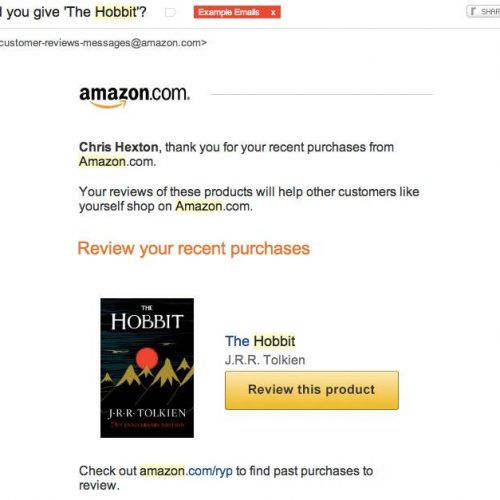Viewport: 500px width, 500px height.
Task: Click the sender address customer-reviews-messages@amazon.com
Action: 101,43
